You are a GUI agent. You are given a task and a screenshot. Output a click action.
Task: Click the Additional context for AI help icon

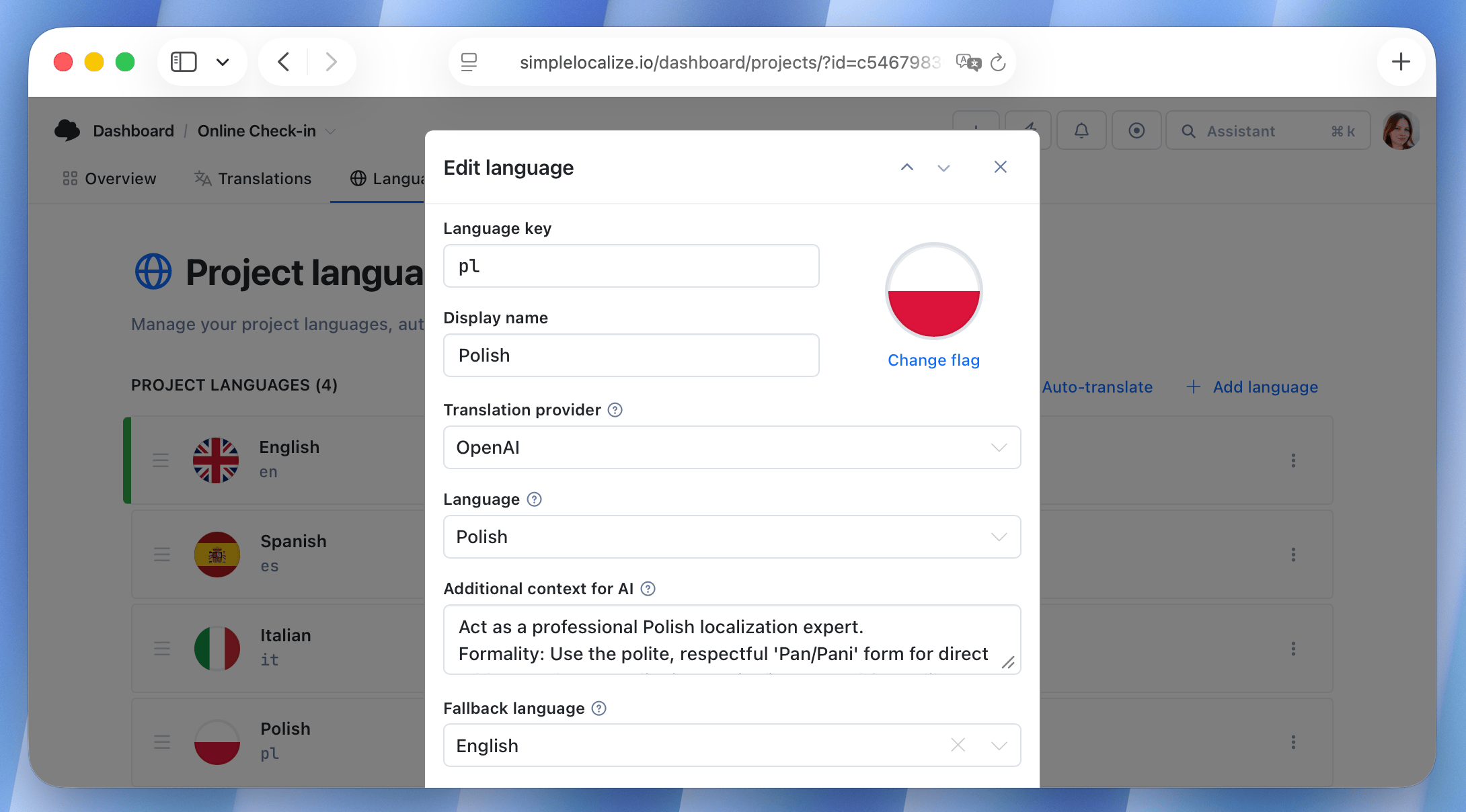[648, 589]
